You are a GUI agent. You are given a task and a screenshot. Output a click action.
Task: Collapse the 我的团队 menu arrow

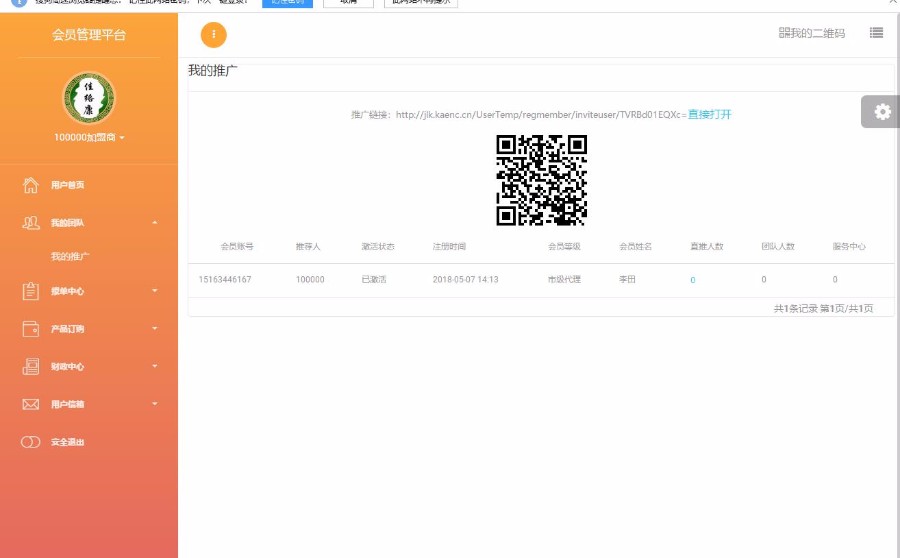[154, 223]
